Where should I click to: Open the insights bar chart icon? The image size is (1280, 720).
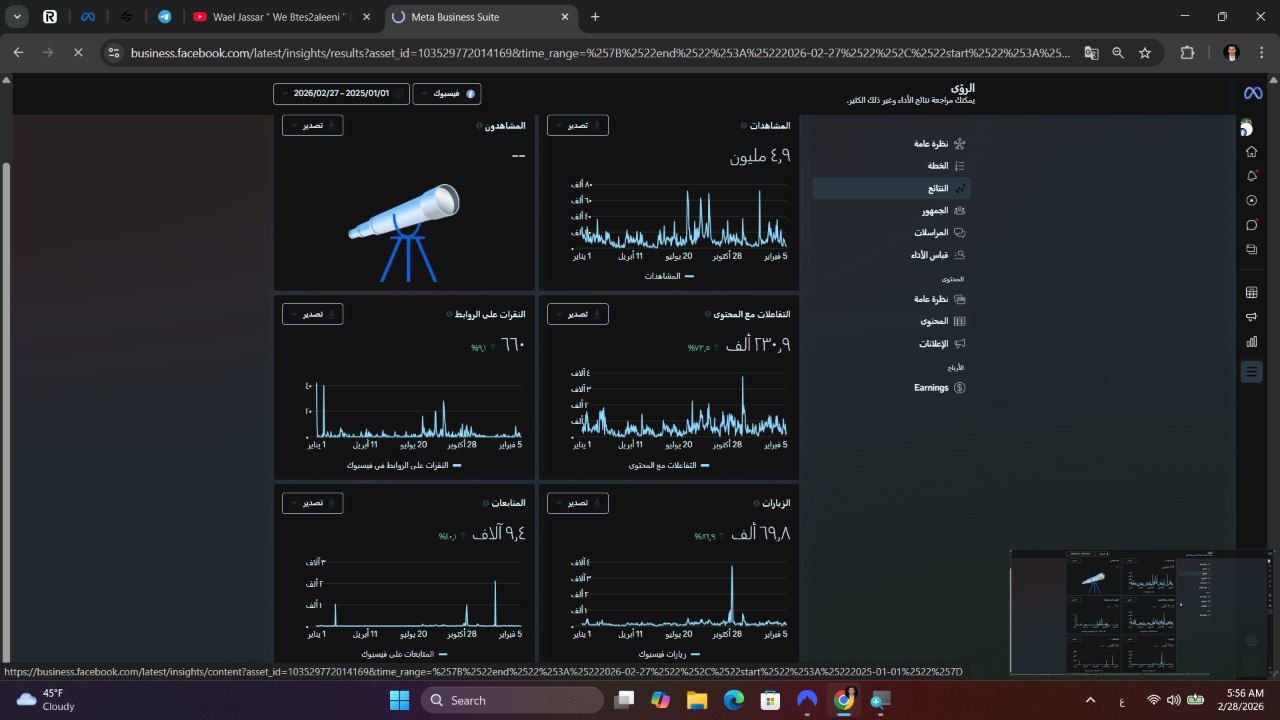coord(1251,342)
